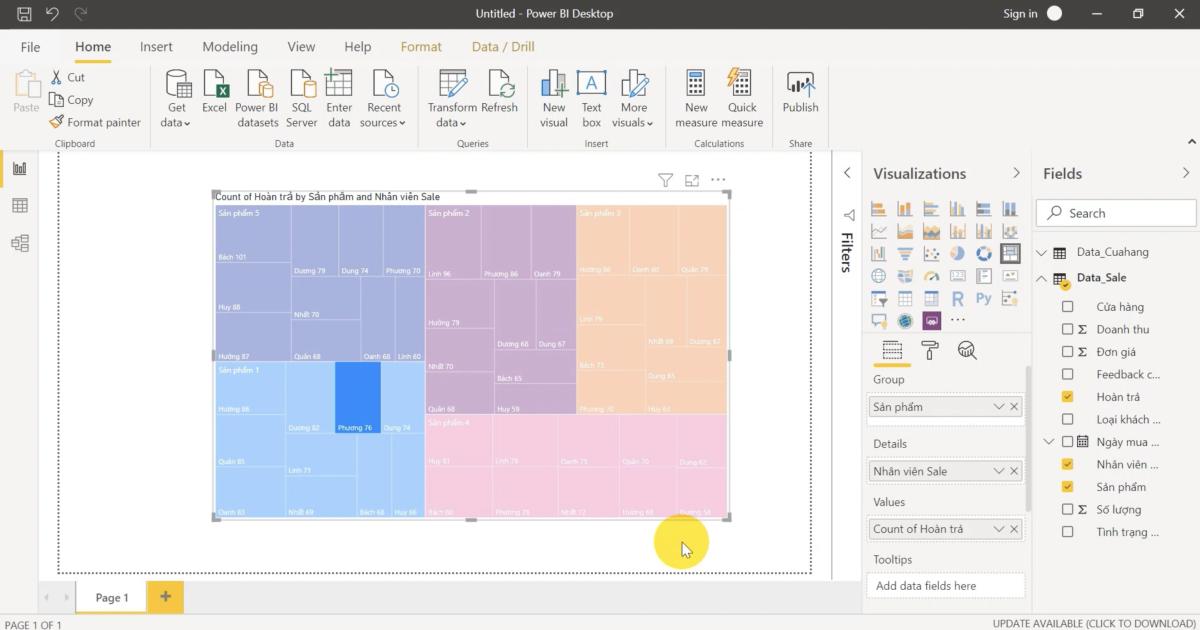Select the funnel chart visual
The image size is (1200, 630).
tap(905, 253)
